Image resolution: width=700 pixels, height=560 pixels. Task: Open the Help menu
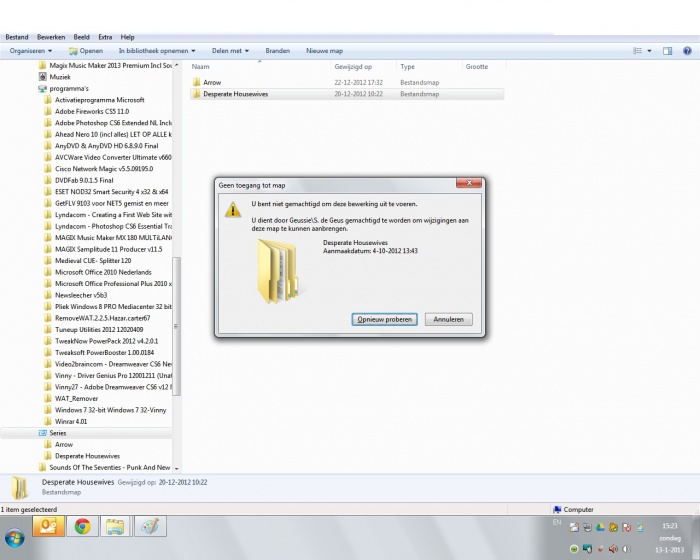pyautogui.click(x=127, y=37)
